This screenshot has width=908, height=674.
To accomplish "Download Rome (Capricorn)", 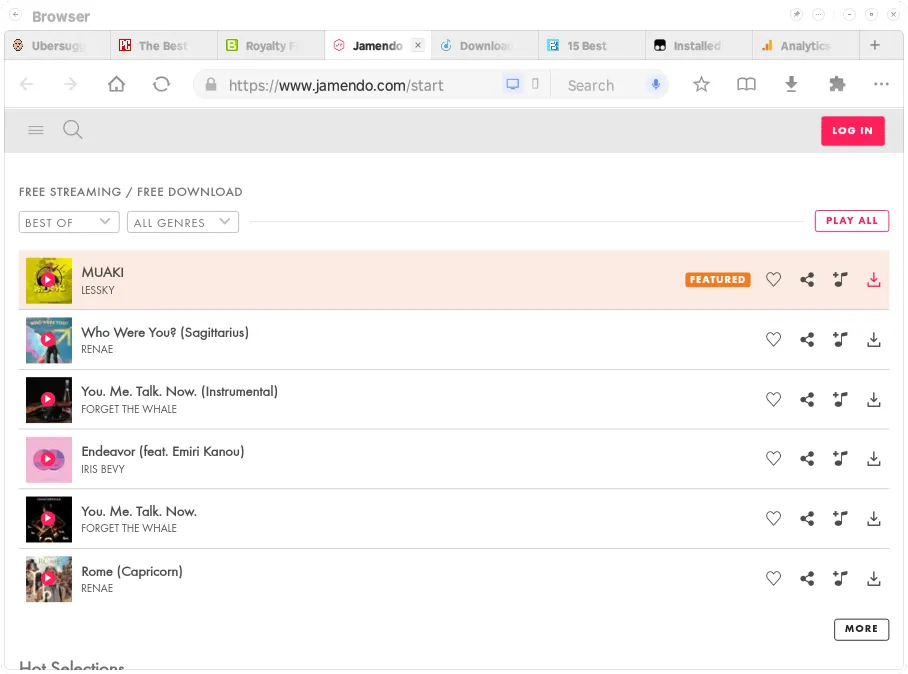I will (873, 578).
